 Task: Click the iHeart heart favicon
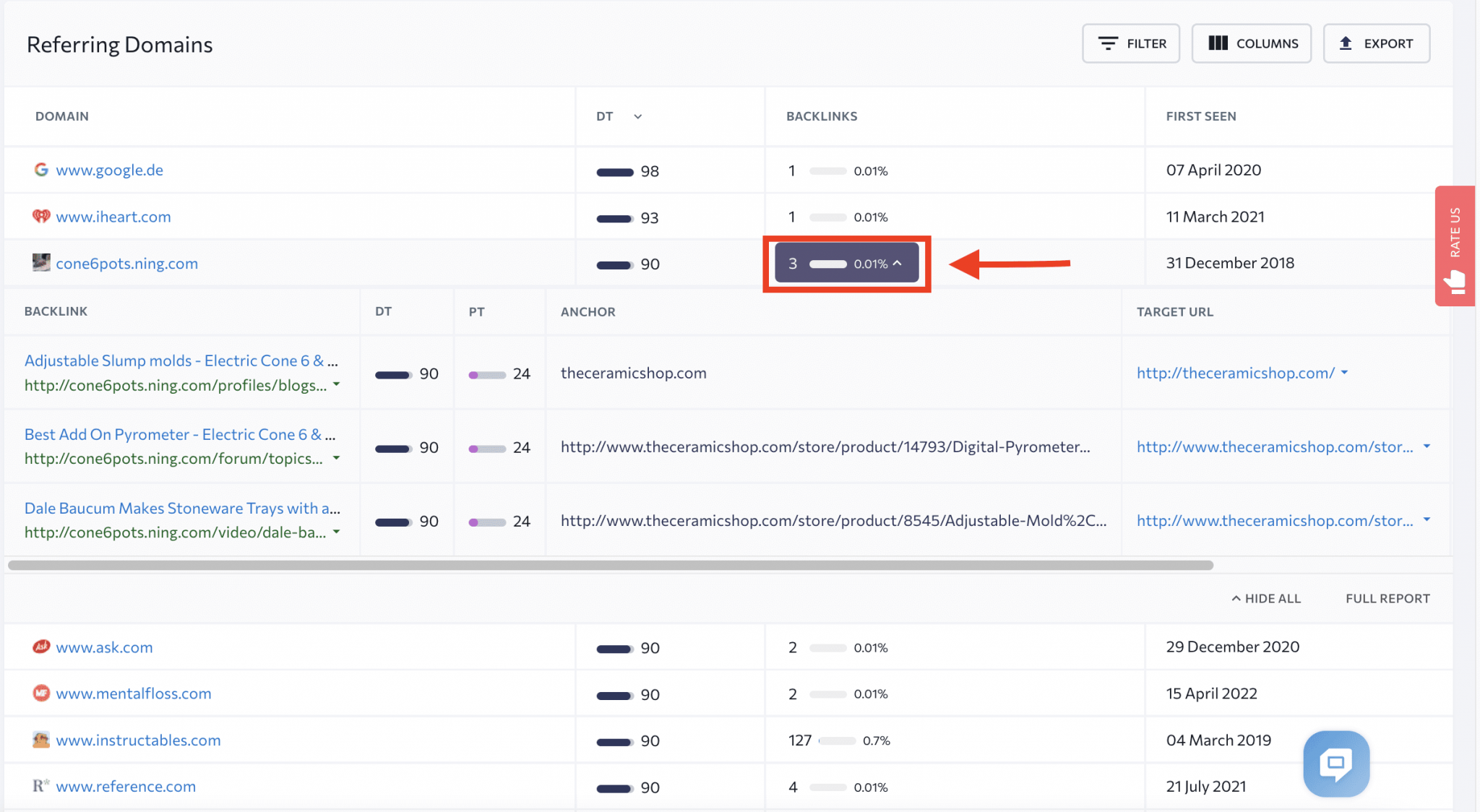(x=41, y=216)
